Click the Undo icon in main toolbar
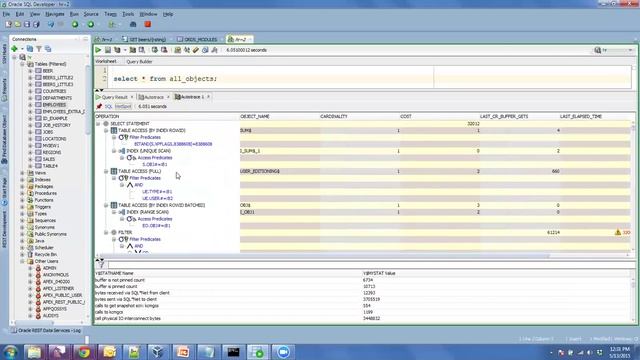 [x=51, y=24]
